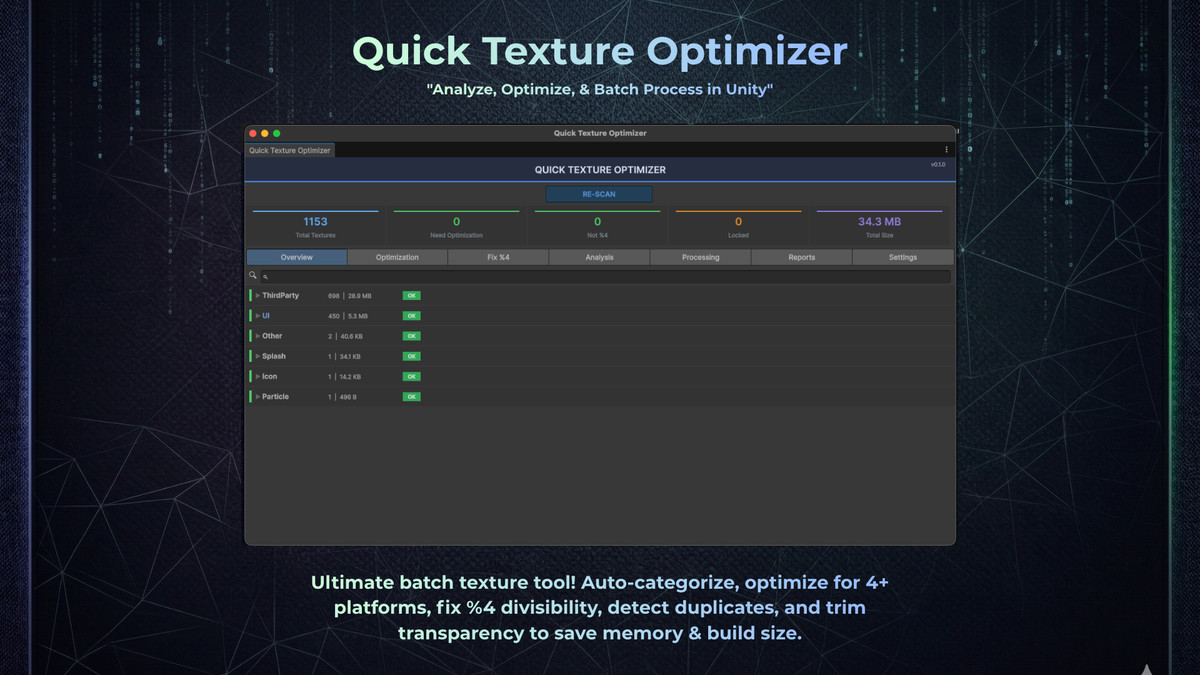
Task: Click the search magnifier icon
Action: pyautogui.click(x=253, y=275)
